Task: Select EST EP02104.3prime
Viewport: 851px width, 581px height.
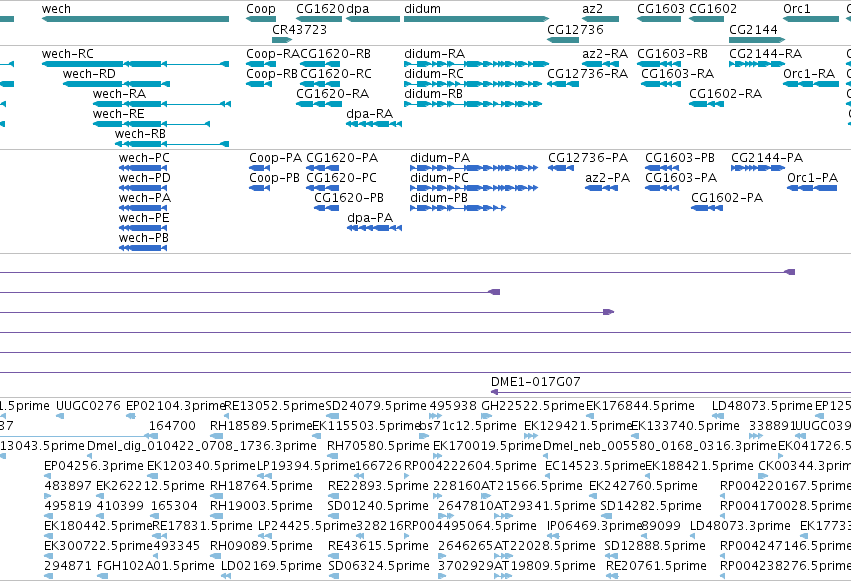Action: pos(130,416)
